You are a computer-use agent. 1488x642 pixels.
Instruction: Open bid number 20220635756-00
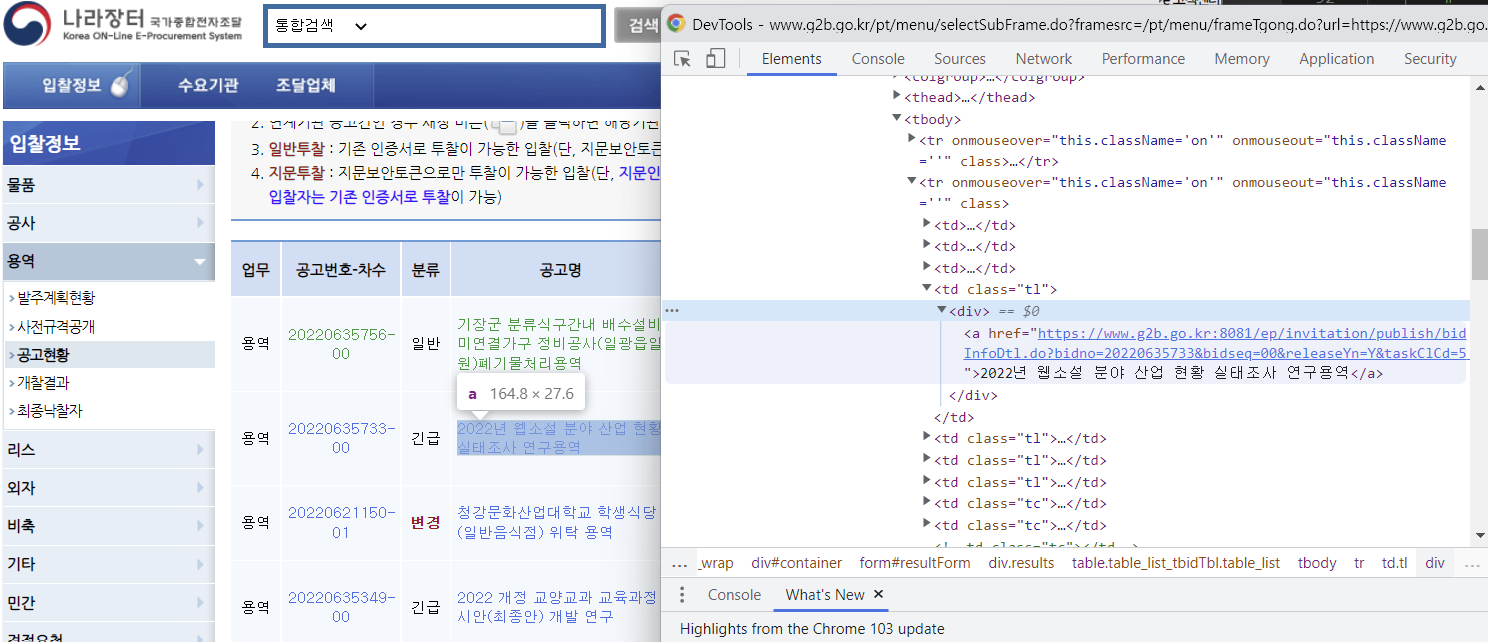(341, 344)
